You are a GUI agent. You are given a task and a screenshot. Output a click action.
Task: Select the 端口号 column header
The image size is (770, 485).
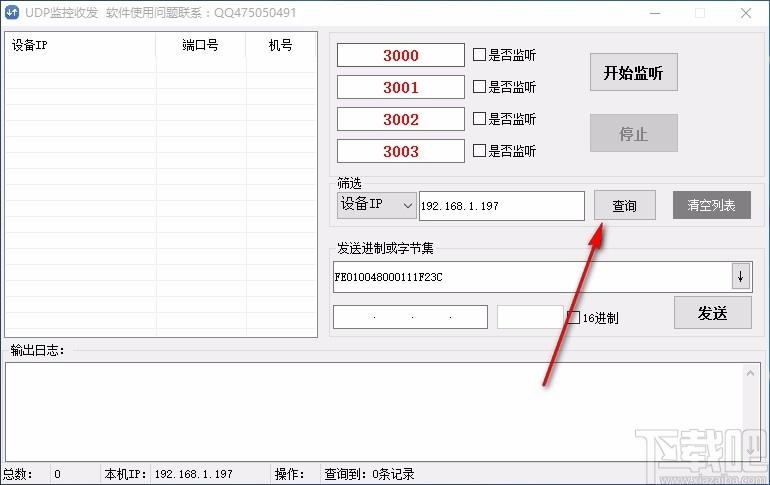(200, 46)
